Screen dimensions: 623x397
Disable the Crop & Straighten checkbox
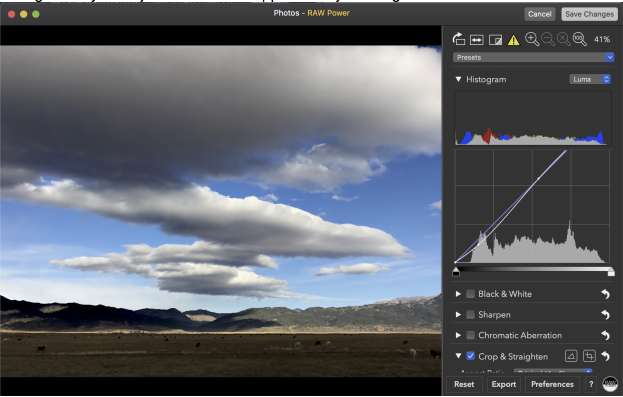tap(470, 356)
